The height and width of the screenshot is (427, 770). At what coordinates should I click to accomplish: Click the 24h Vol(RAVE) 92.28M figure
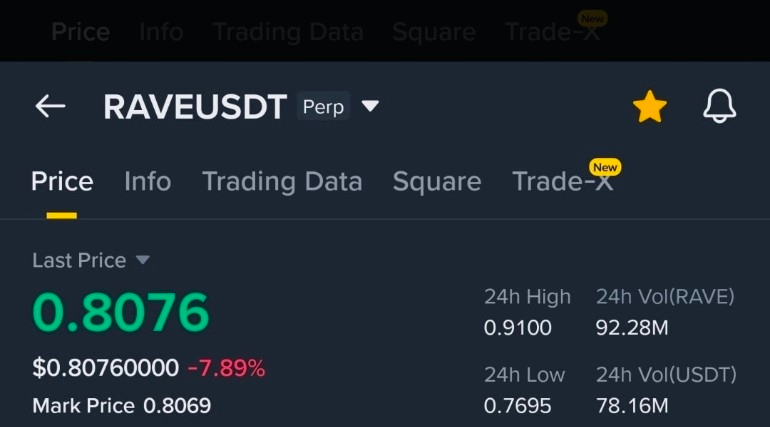click(632, 328)
